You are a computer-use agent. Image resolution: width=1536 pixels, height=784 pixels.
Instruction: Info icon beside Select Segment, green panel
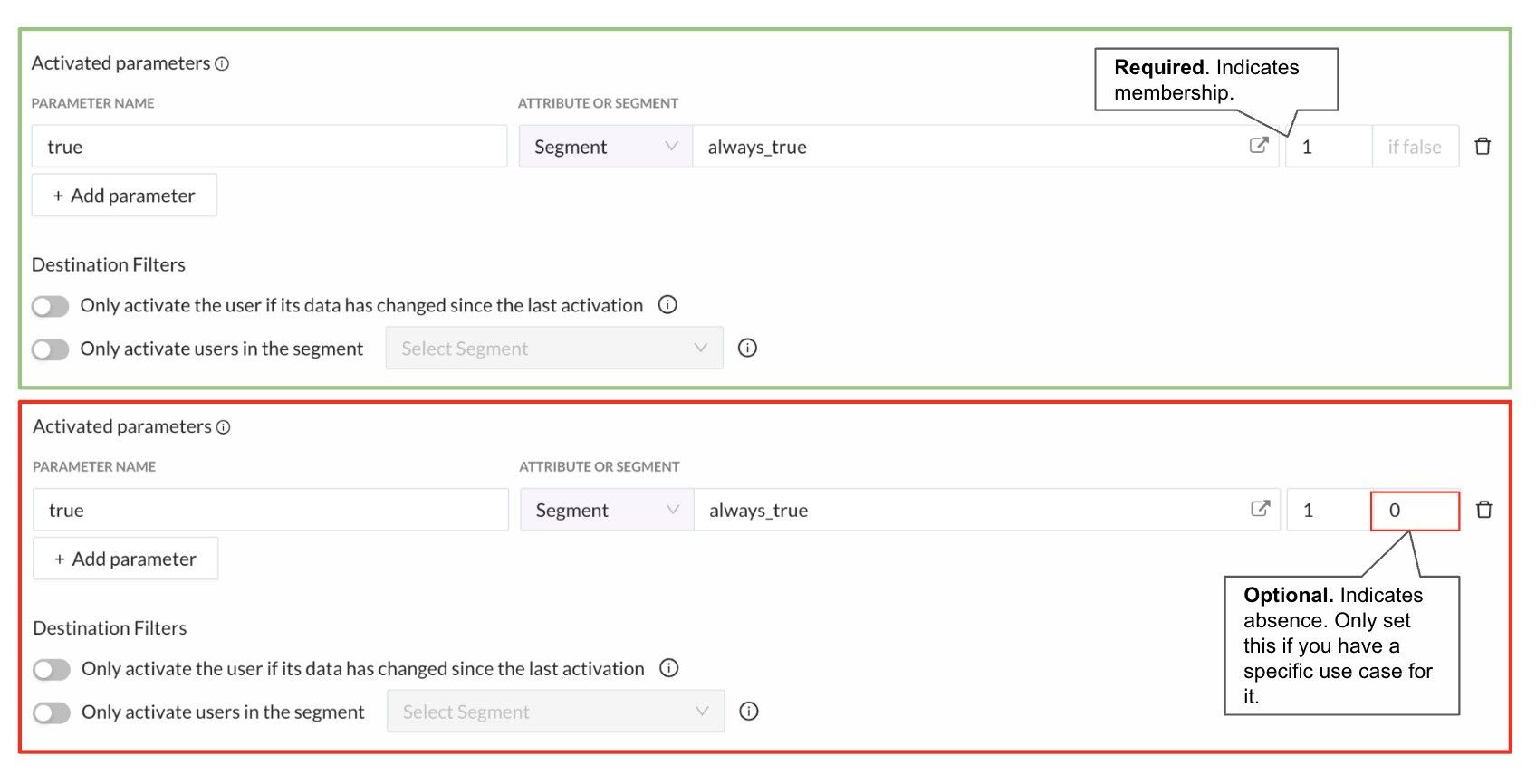[x=747, y=348]
